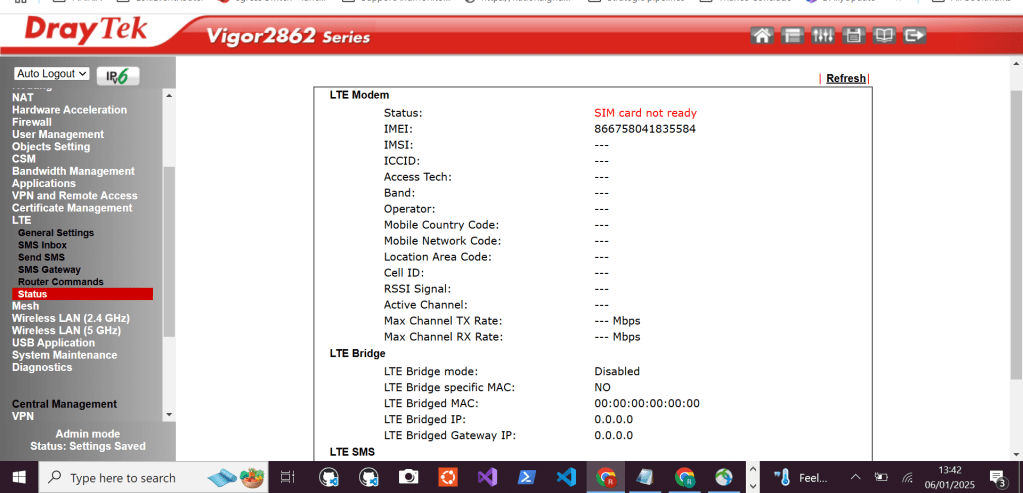Open the Windows Start menu
The image size is (1023, 493).
[18, 477]
